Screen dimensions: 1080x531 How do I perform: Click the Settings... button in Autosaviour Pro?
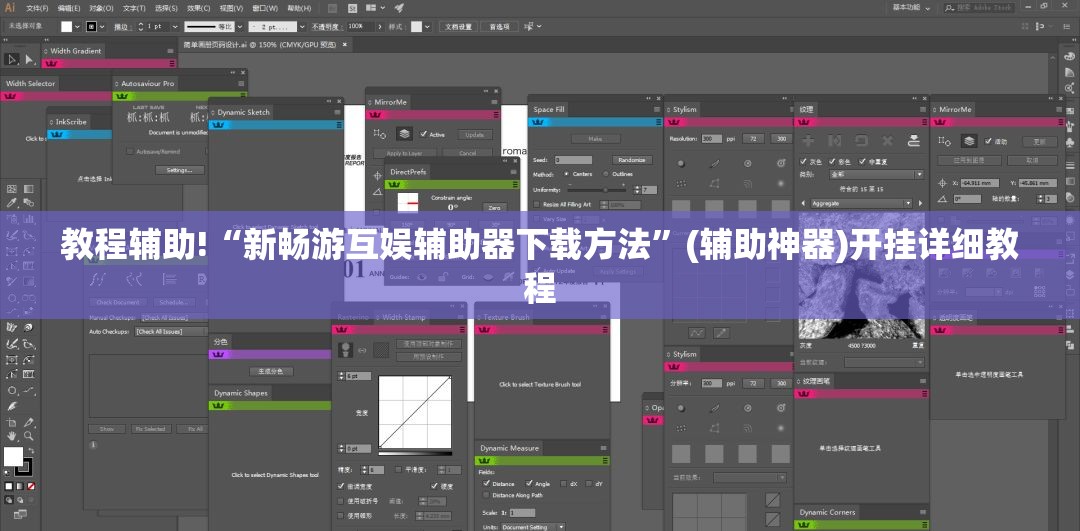[x=180, y=170]
